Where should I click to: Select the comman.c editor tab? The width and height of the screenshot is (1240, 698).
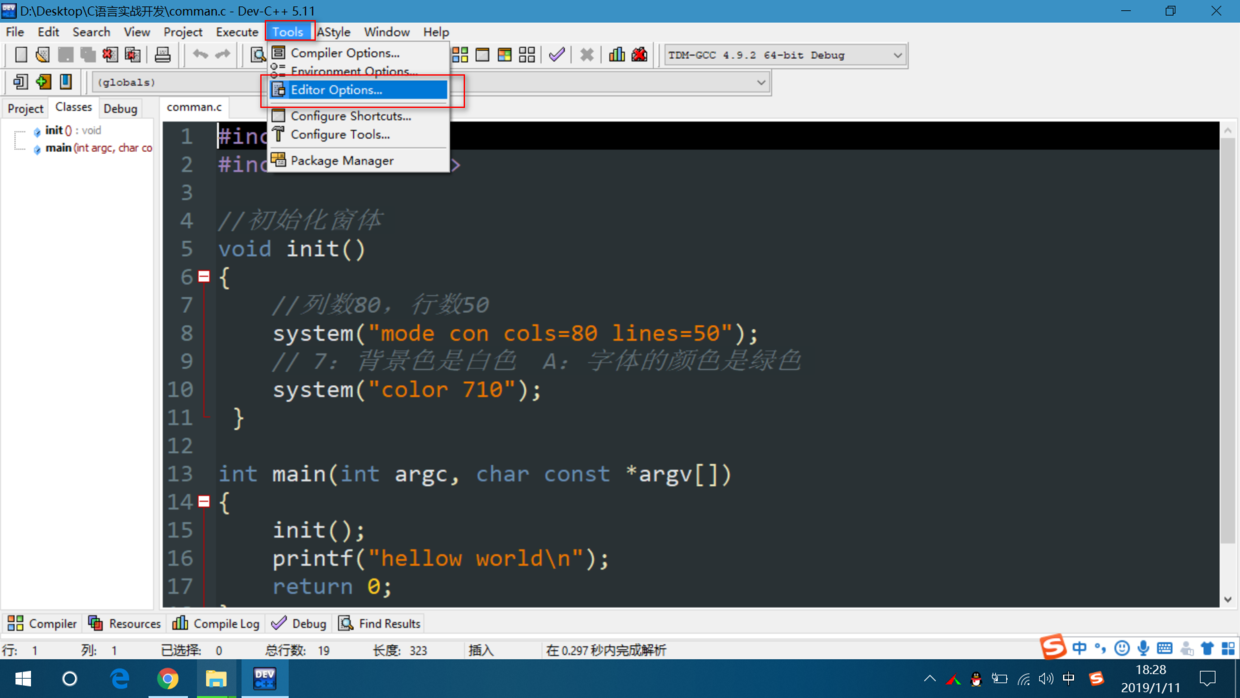pos(195,107)
